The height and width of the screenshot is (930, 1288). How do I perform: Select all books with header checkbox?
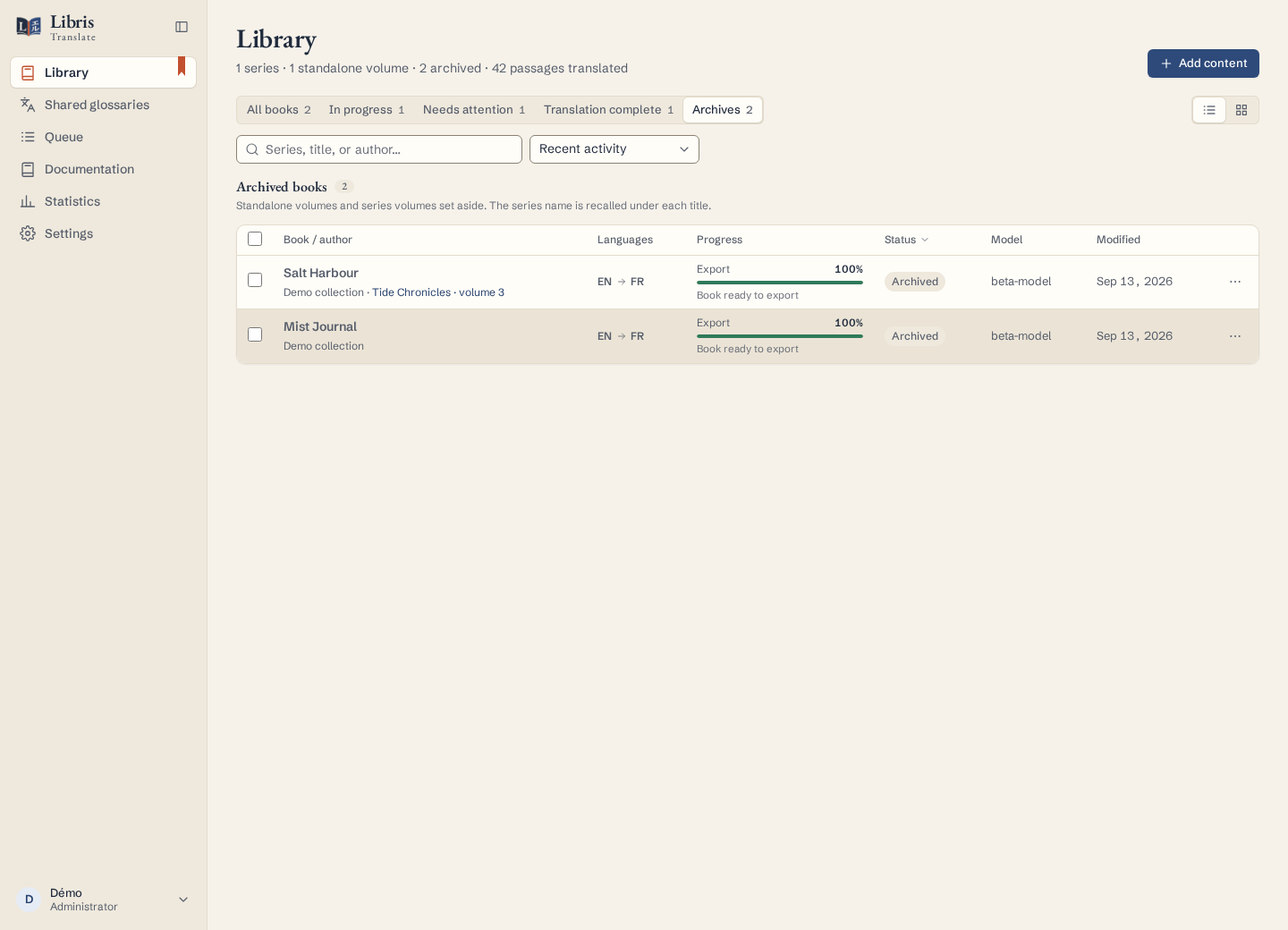pyautogui.click(x=255, y=239)
